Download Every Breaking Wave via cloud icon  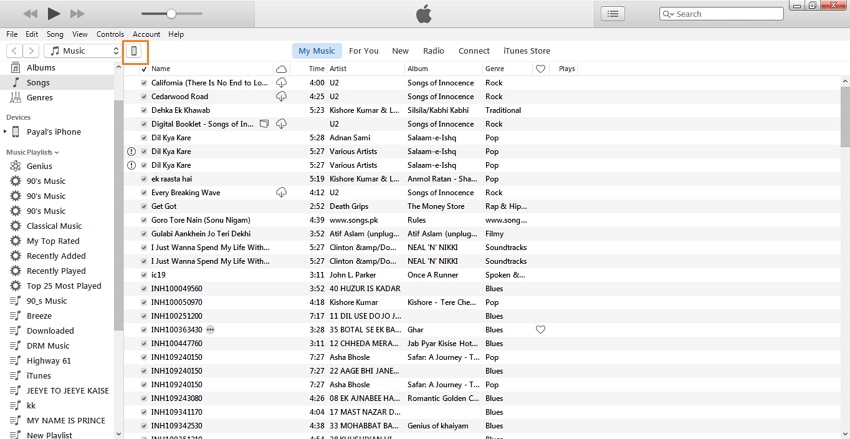(281, 192)
